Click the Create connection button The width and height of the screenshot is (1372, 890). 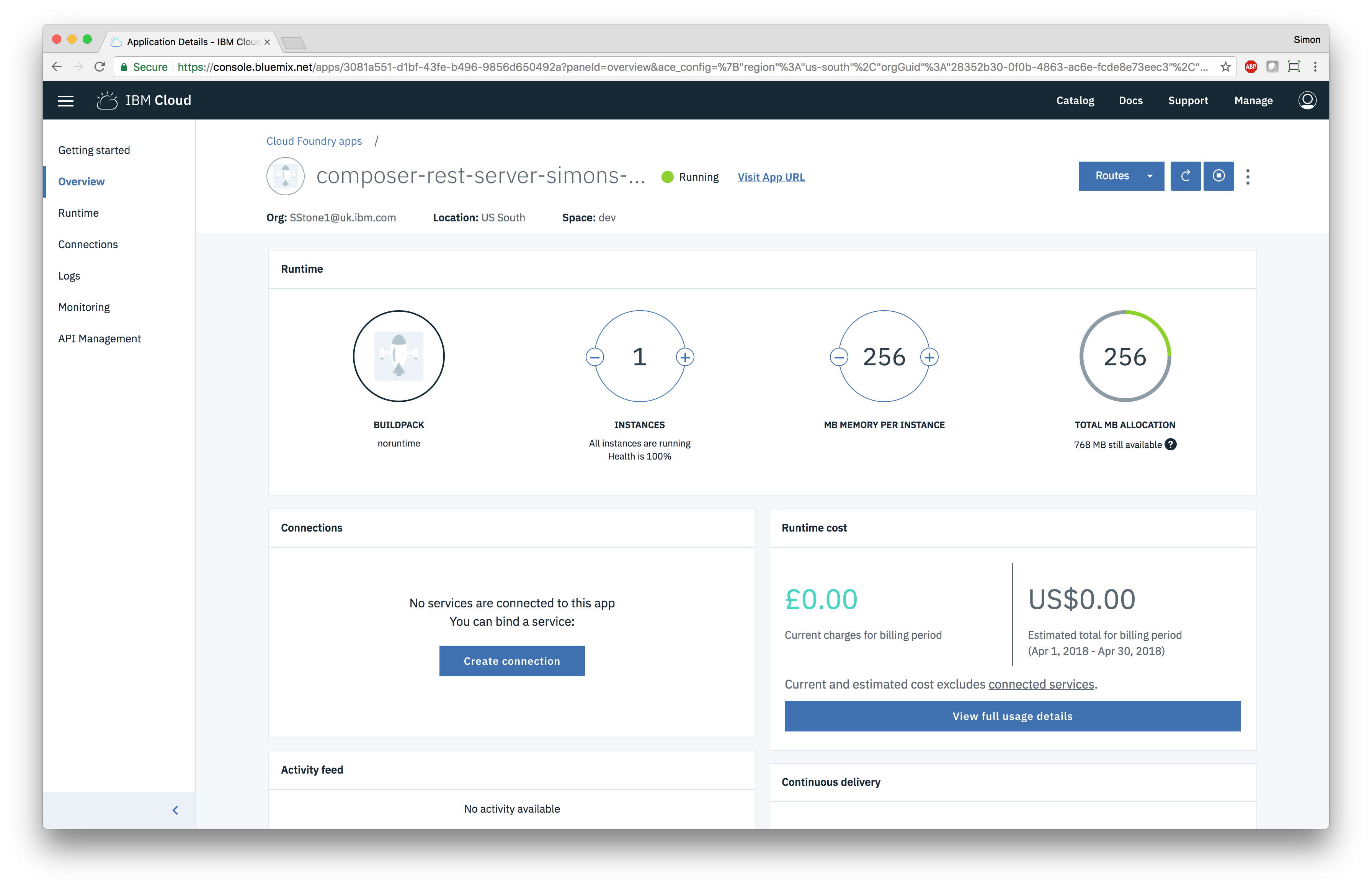click(511, 661)
